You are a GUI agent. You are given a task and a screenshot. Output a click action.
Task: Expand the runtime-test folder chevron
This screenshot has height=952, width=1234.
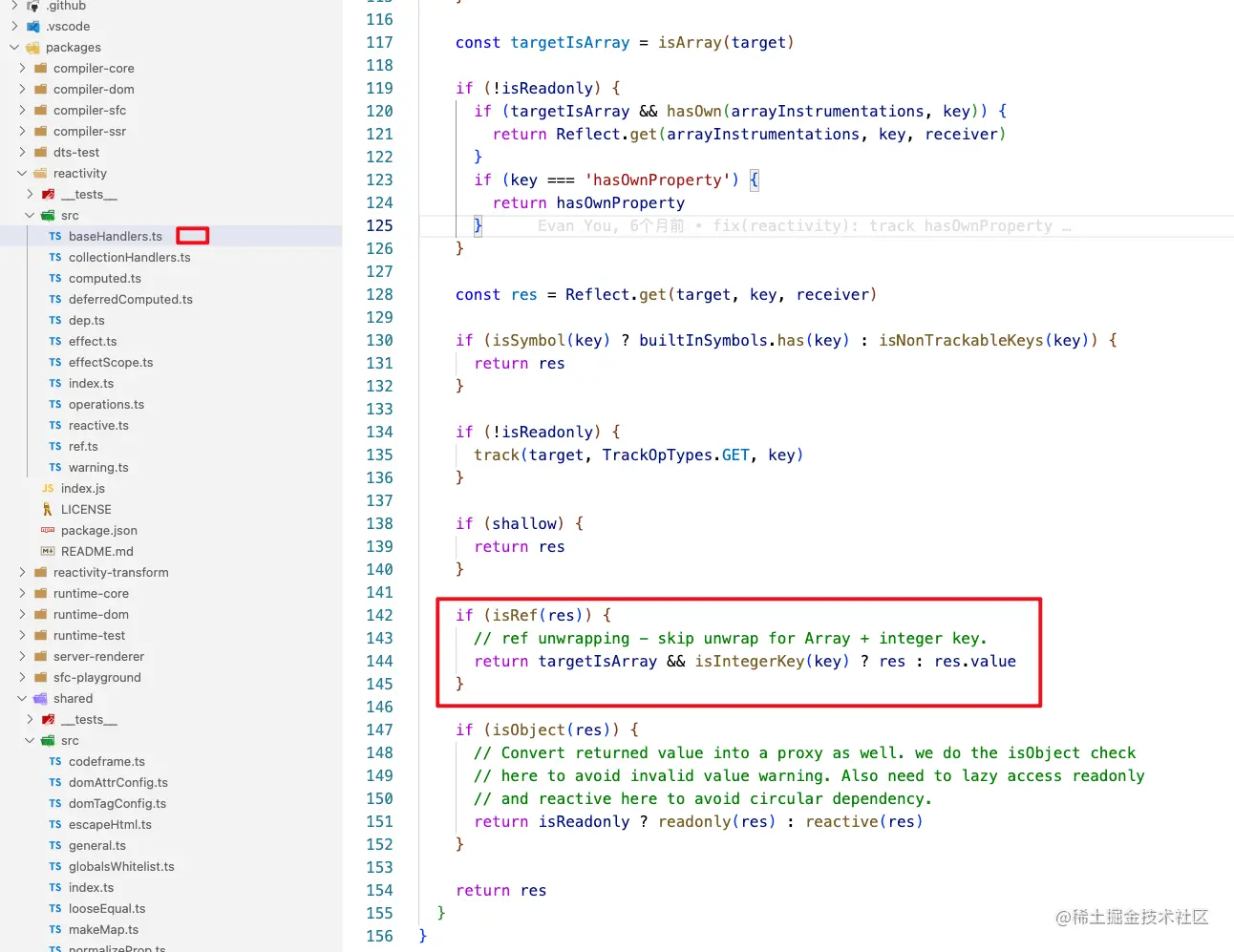(23, 636)
